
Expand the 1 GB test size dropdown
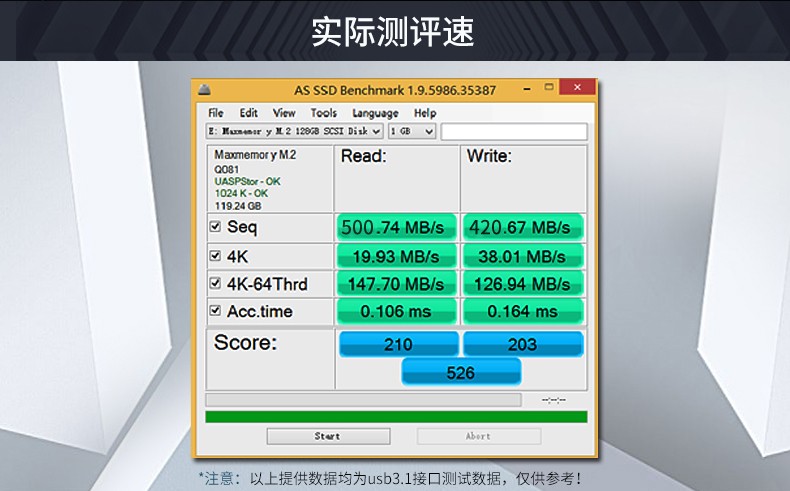(412, 131)
